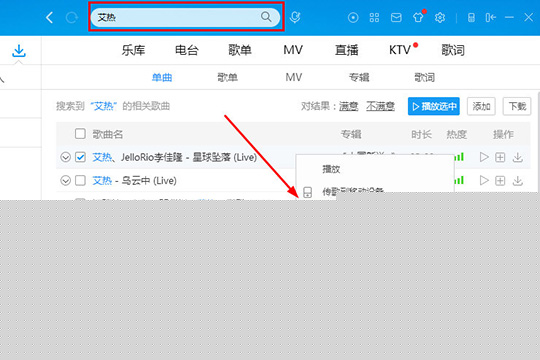The image size is (540, 360).
Task: Add 乌云中 (Live) to playlist plus icon
Action: click(x=500, y=181)
